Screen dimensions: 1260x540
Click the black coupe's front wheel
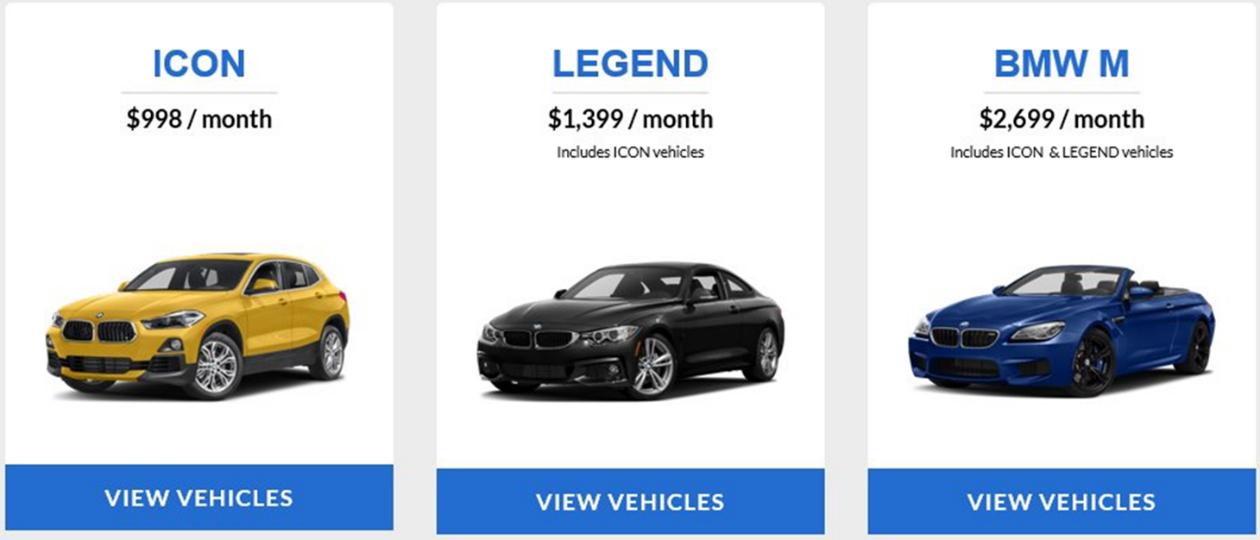tap(653, 365)
